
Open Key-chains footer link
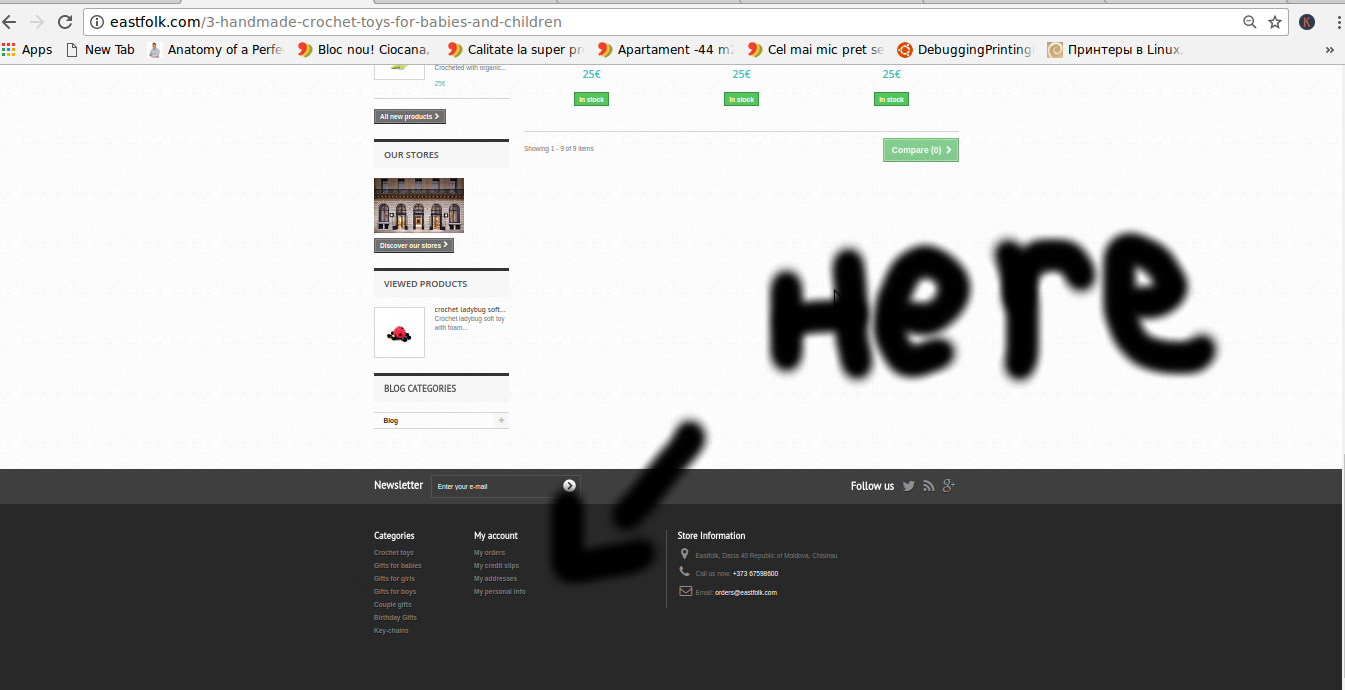point(391,631)
